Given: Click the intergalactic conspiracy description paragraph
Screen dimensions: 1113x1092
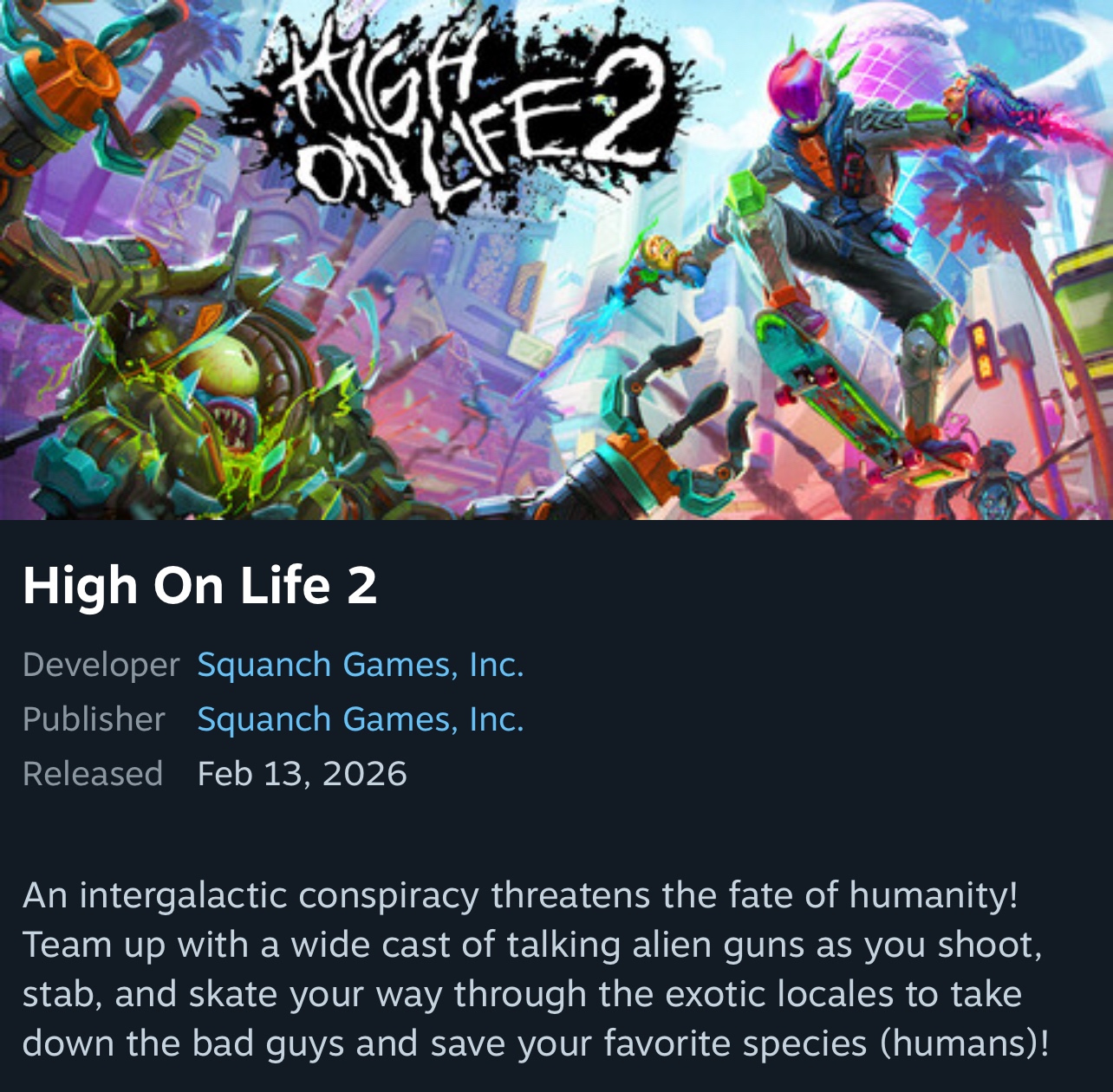Looking at the screenshot, I should [536, 969].
